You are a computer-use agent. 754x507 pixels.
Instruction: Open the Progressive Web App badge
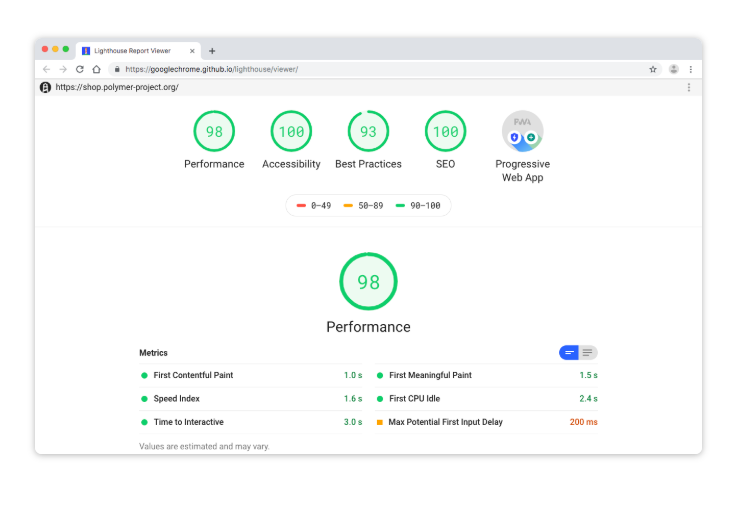click(522, 132)
